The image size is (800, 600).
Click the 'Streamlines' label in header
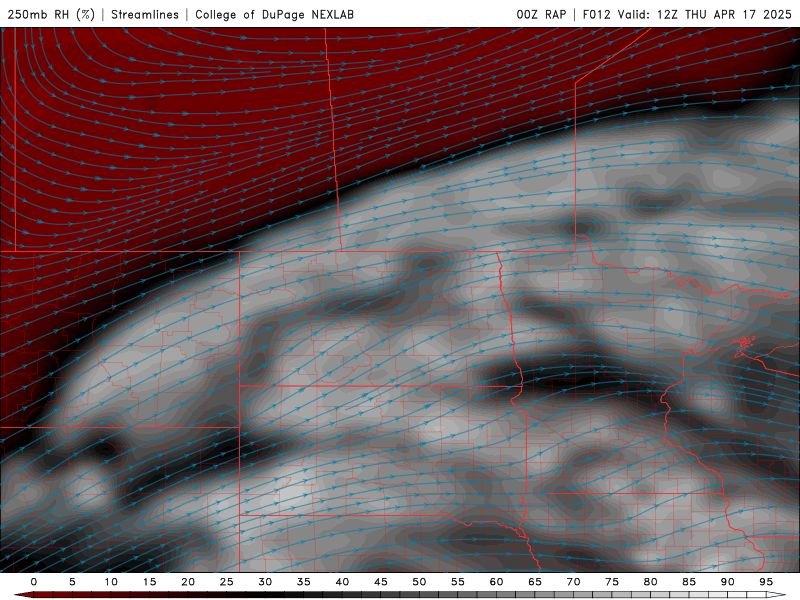coord(145,14)
